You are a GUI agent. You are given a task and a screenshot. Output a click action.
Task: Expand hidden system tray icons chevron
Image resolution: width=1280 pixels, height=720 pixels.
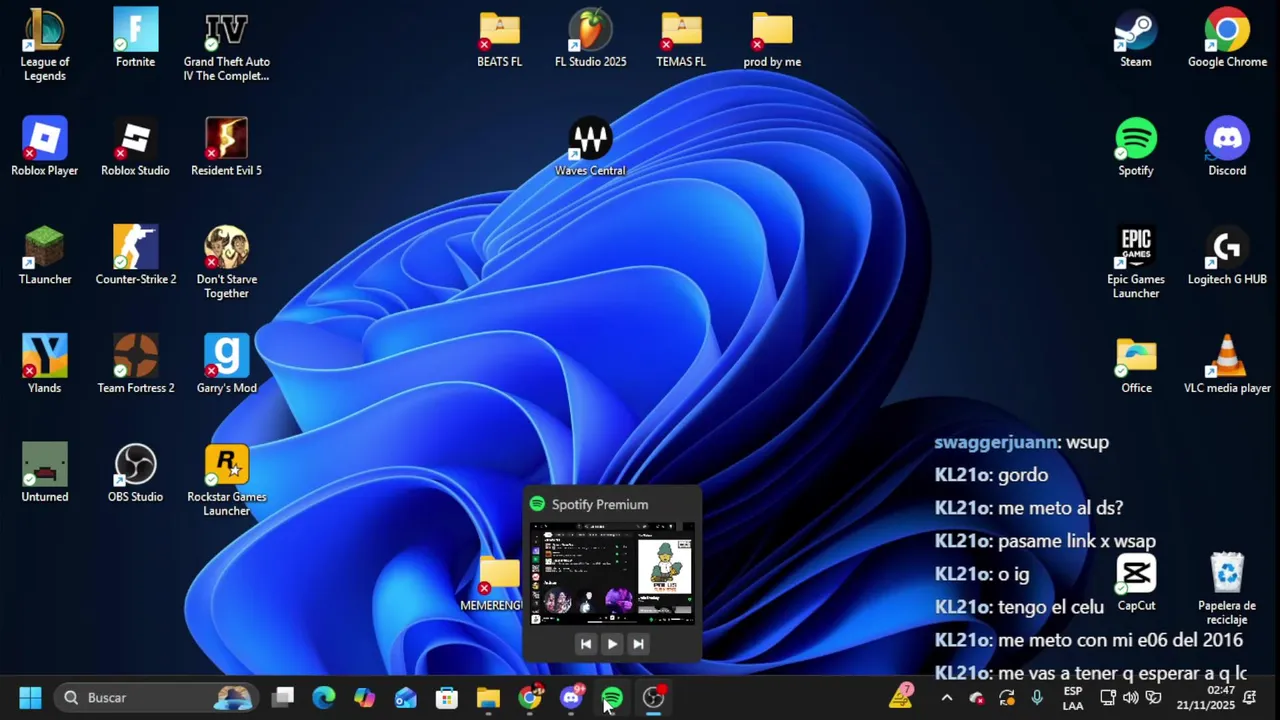point(947,697)
